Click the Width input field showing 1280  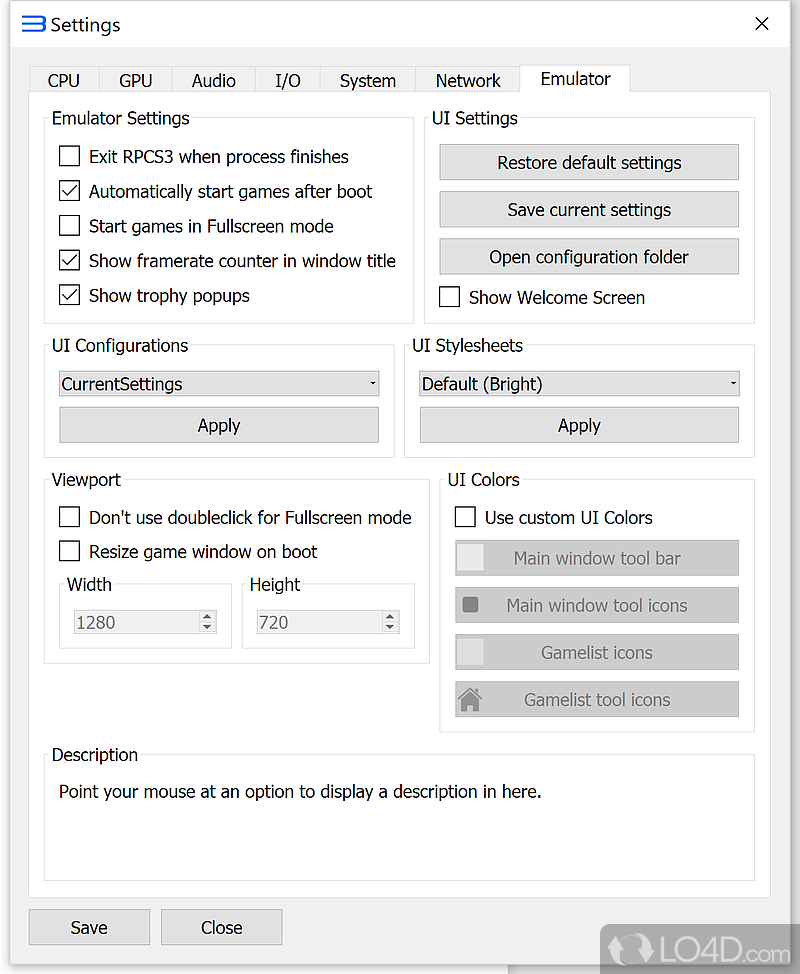137,622
